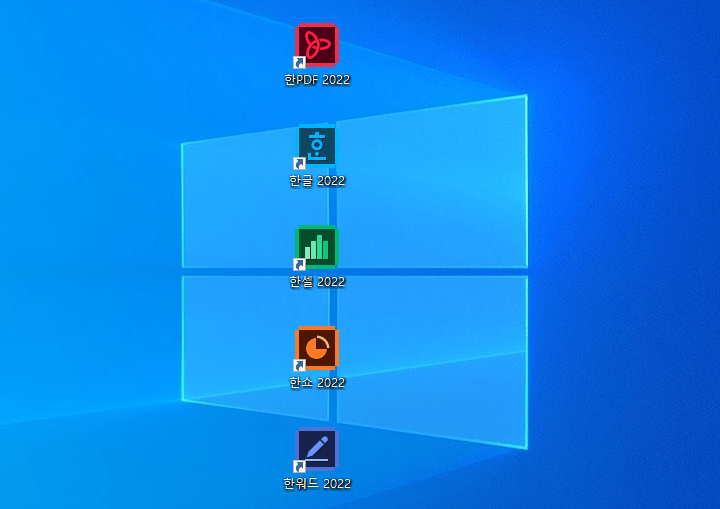Viewport: 720px width, 509px height.
Task: Click the '한워드 2022' label text
Action: point(317,484)
